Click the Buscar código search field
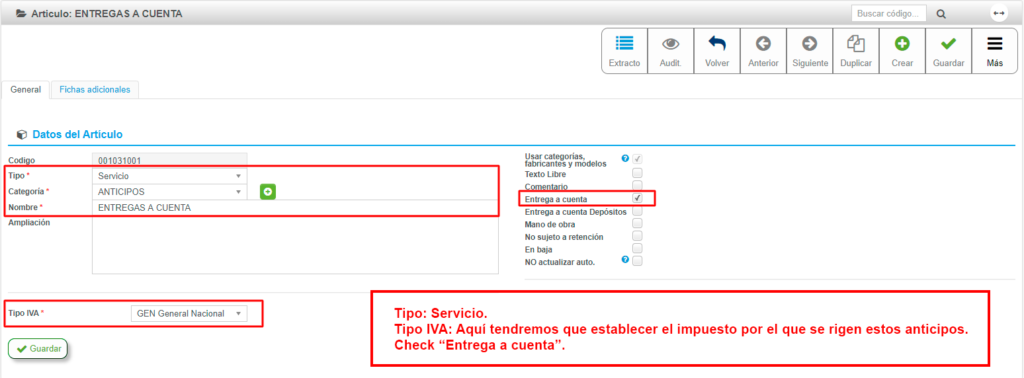This screenshot has width=1024, height=378. tap(889, 14)
